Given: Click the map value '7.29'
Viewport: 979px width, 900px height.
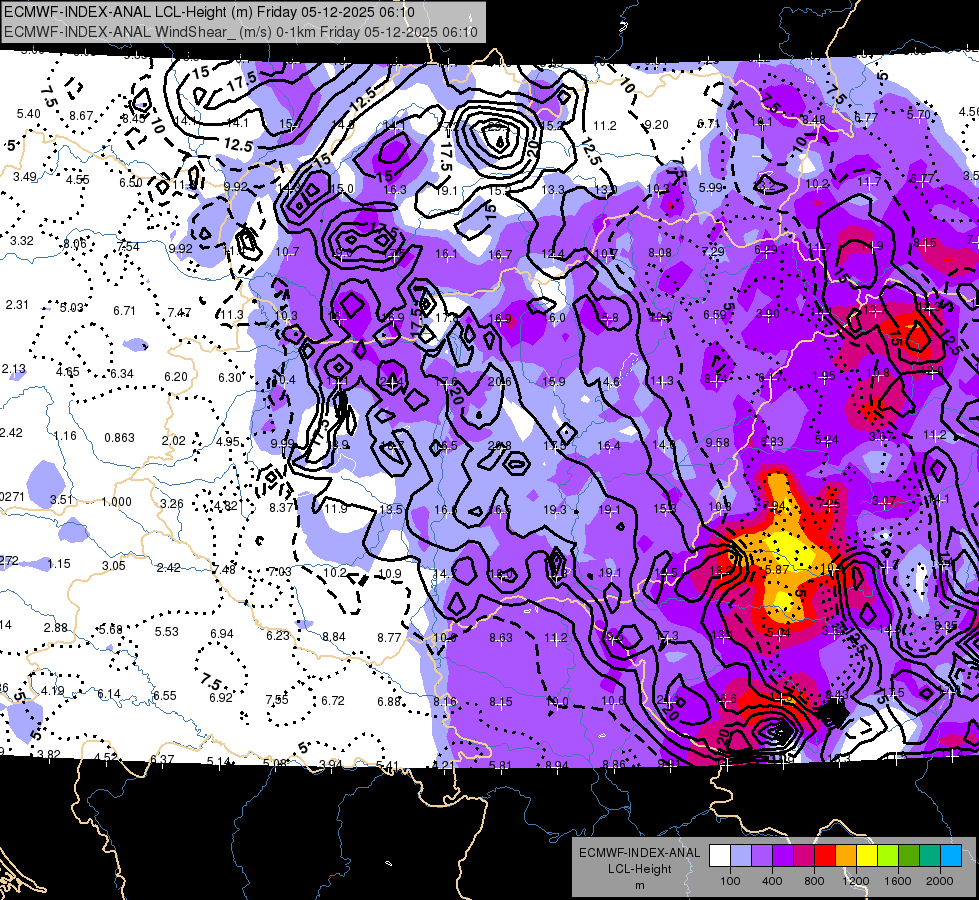Looking at the screenshot, I should pos(713,251).
